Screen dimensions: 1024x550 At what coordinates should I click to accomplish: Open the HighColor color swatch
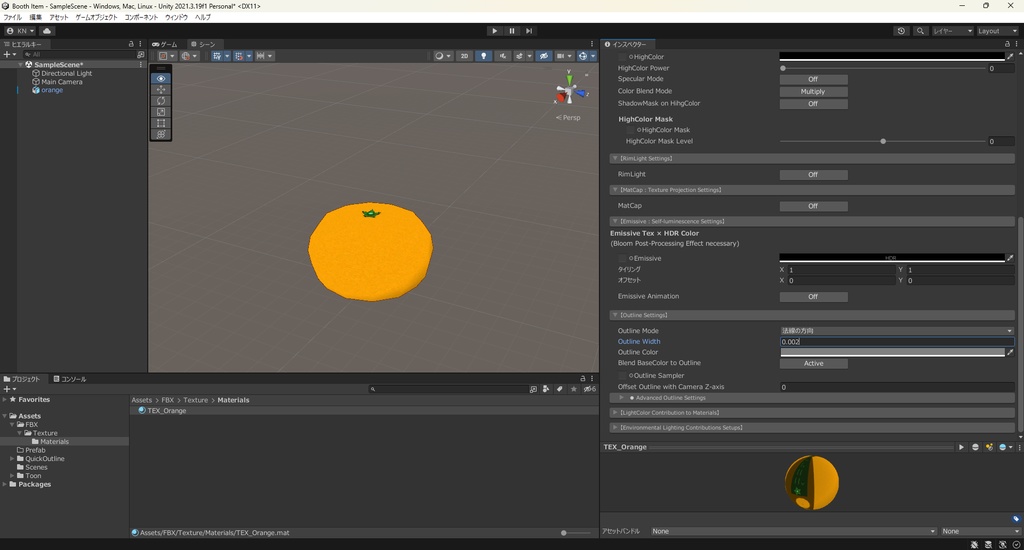coord(891,57)
